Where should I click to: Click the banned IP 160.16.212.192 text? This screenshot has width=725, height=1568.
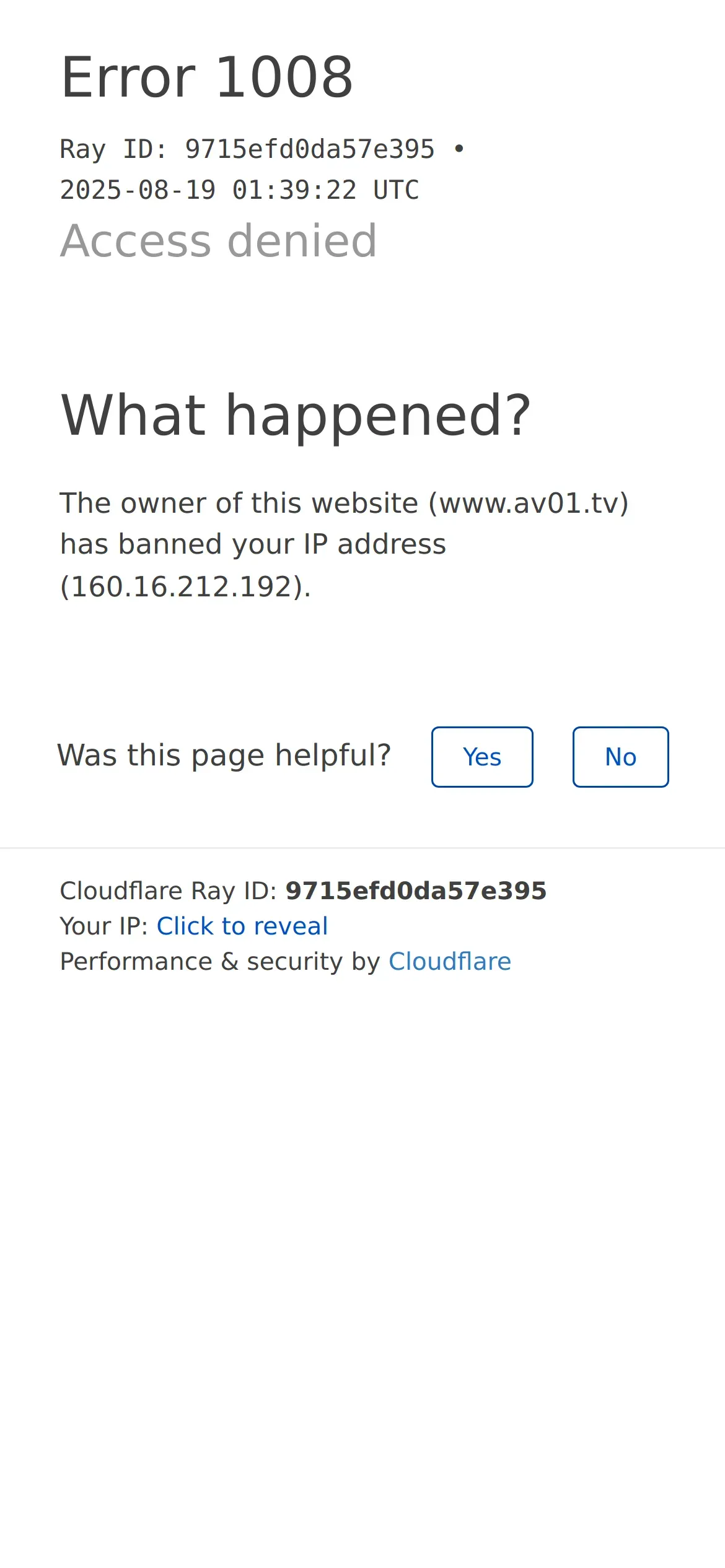(182, 586)
